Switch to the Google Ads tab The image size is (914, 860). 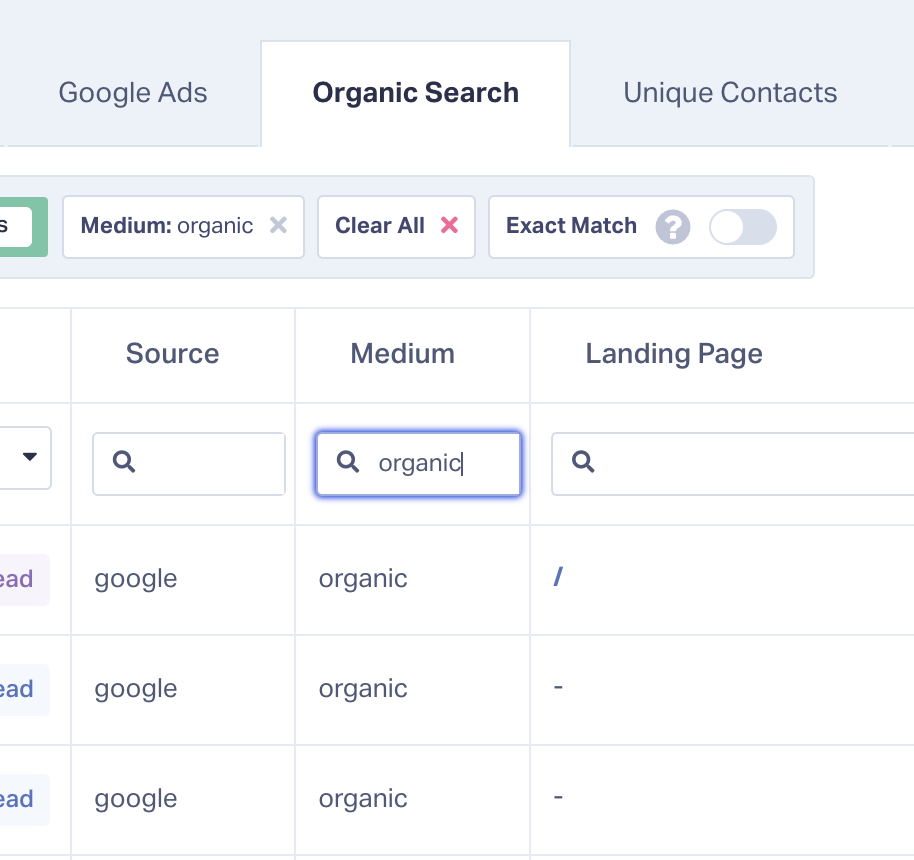(x=132, y=92)
